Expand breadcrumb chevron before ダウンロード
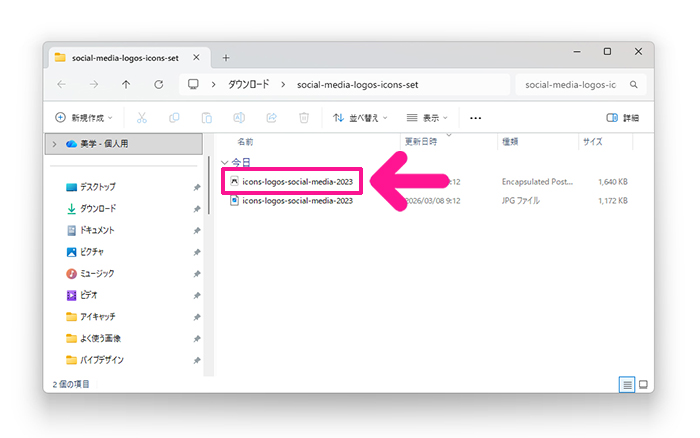700x438 pixels. 213,84
